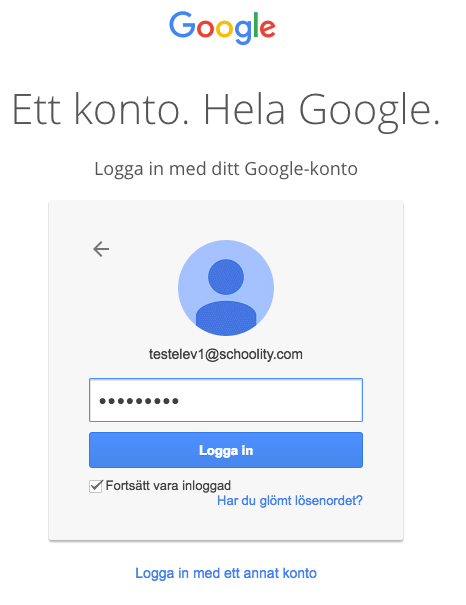466x605 pixels.
Task: Click the blue capital G of Google logo
Action: click(x=182, y=24)
